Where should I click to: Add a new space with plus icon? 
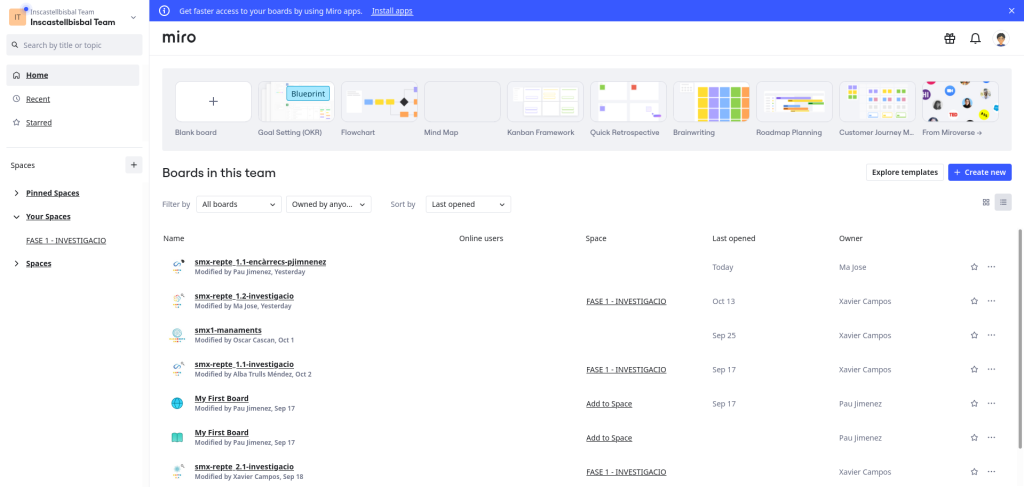134,165
